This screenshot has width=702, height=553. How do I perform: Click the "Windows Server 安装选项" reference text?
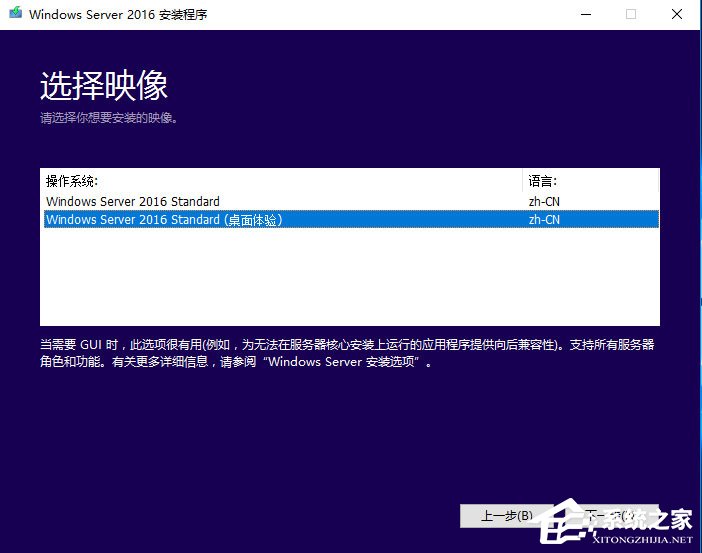pos(346,362)
